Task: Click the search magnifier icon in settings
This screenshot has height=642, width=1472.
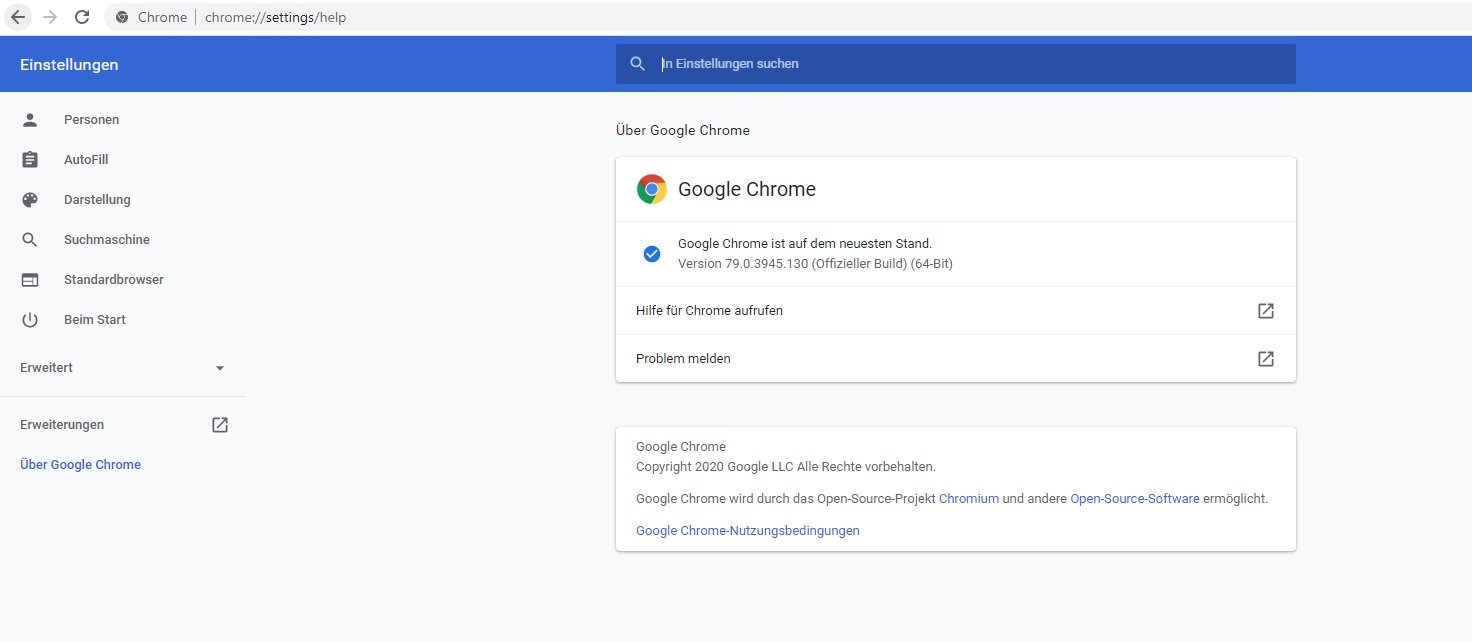Action: point(637,64)
